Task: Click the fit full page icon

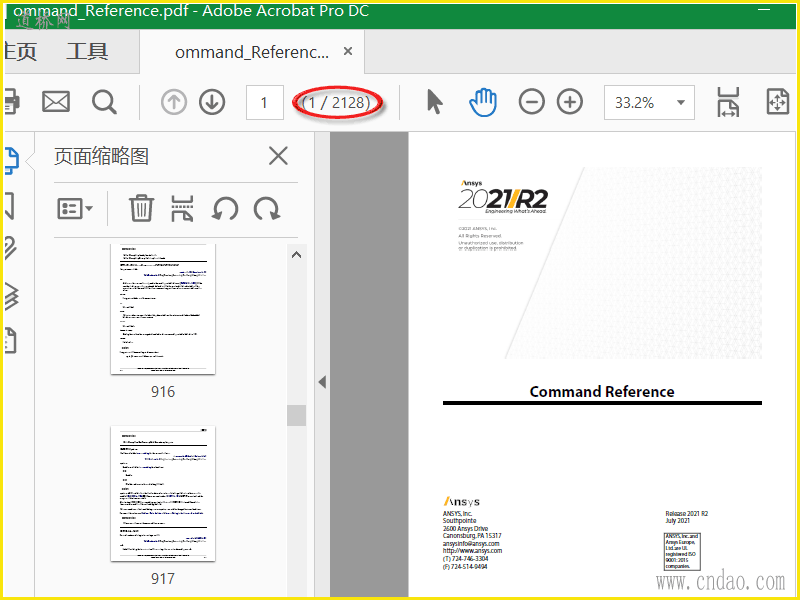Action: click(x=778, y=102)
